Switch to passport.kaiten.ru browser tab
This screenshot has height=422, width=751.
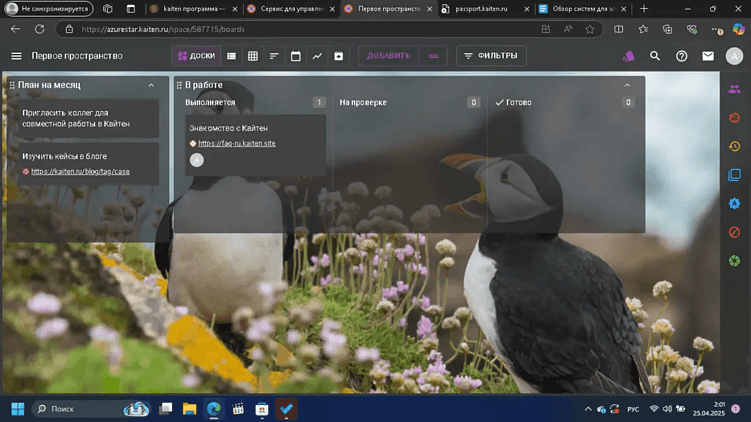pyautogui.click(x=481, y=8)
